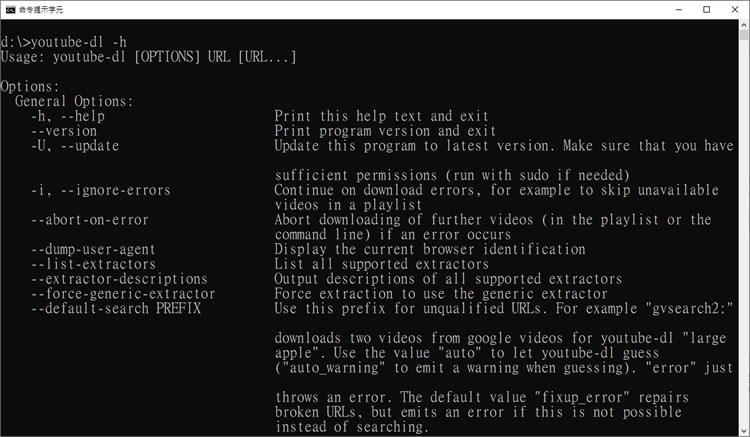
Task: Click the '--force-generic-extractor' option text
Action: pyautogui.click(x=123, y=294)
